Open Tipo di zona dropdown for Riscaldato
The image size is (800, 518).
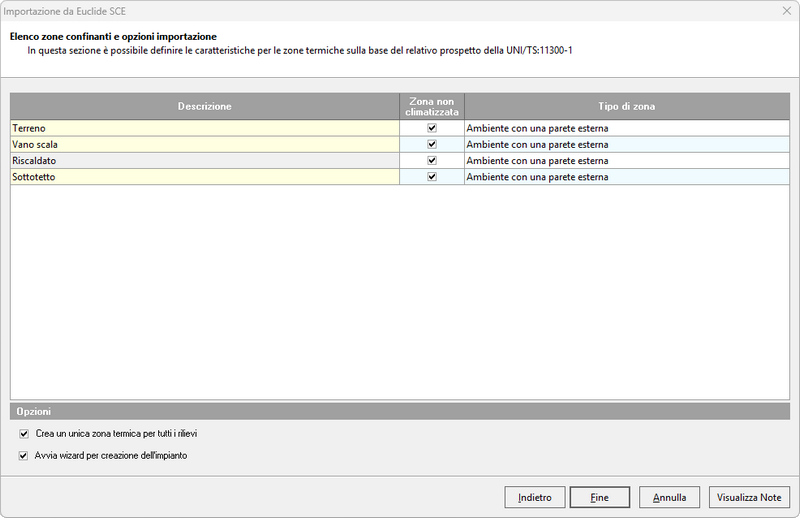point(626,160)
